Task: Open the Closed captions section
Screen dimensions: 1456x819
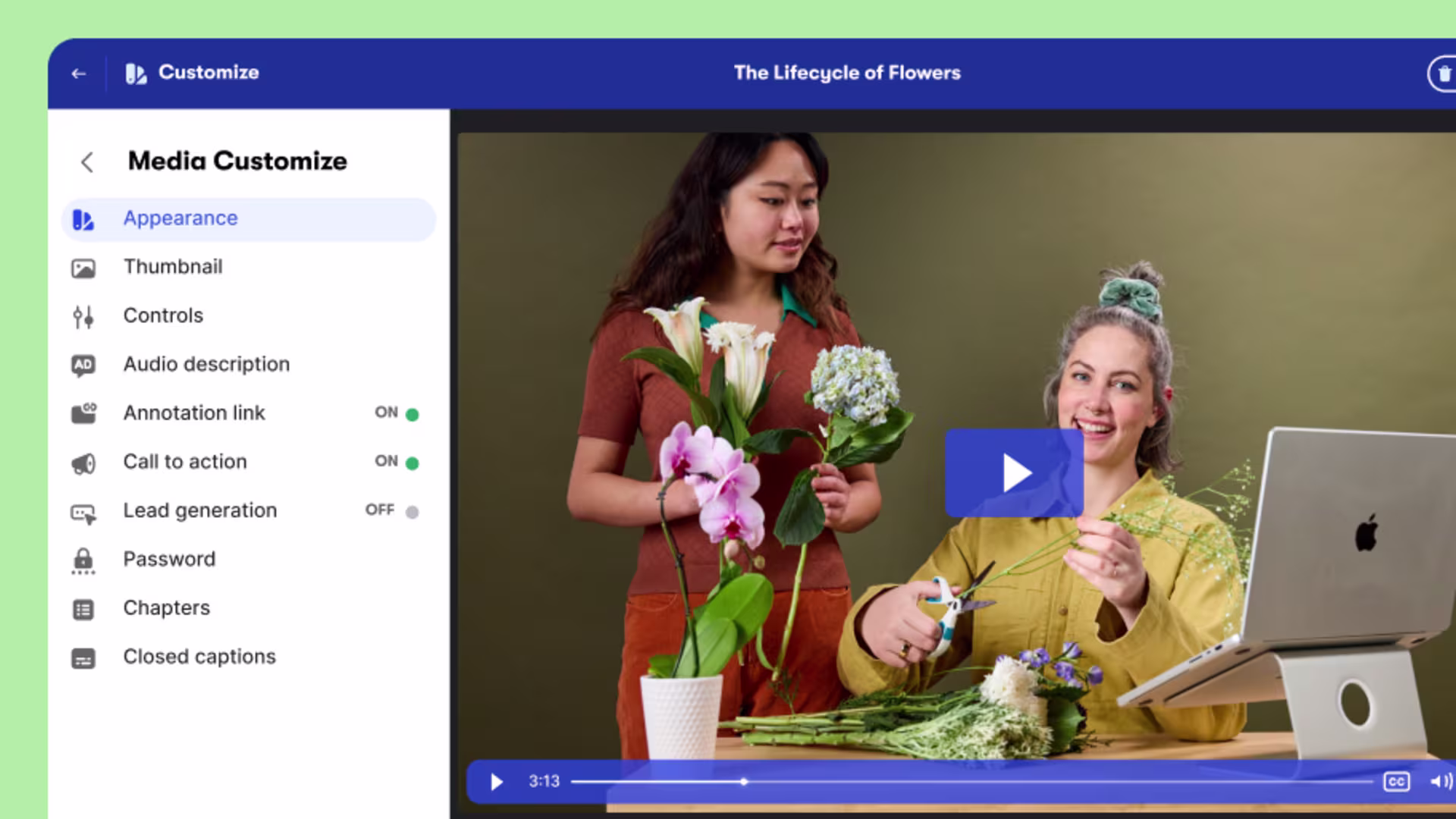Action: (x=199, y=657)
